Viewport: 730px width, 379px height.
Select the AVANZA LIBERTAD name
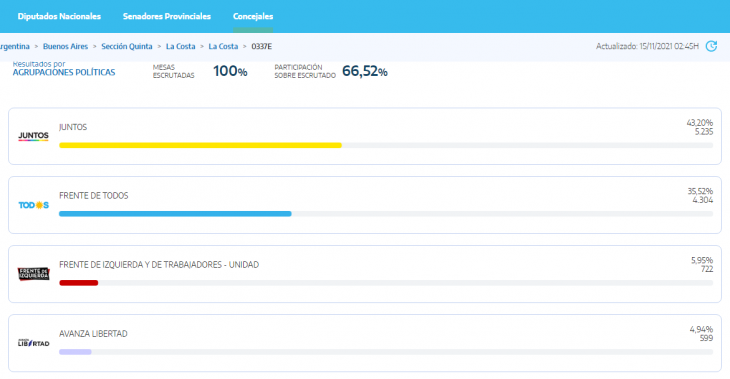(x=93, y=334)
